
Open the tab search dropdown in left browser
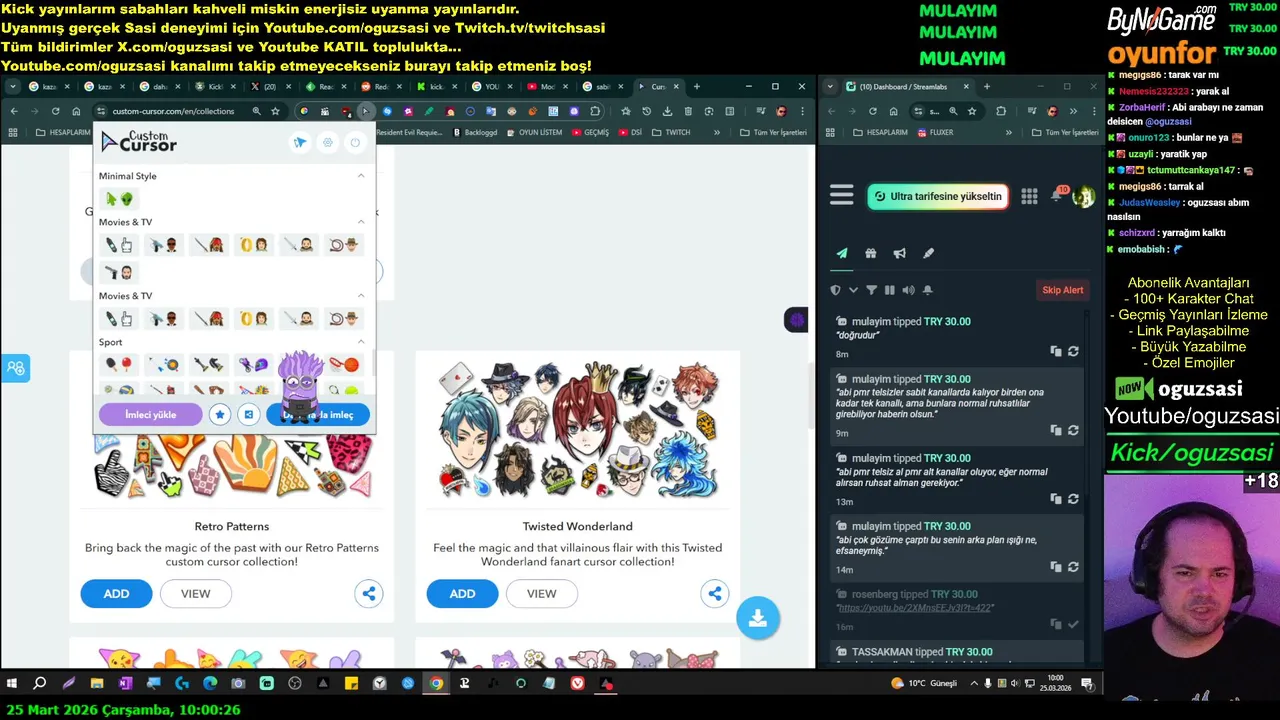[x=13, y=86]
